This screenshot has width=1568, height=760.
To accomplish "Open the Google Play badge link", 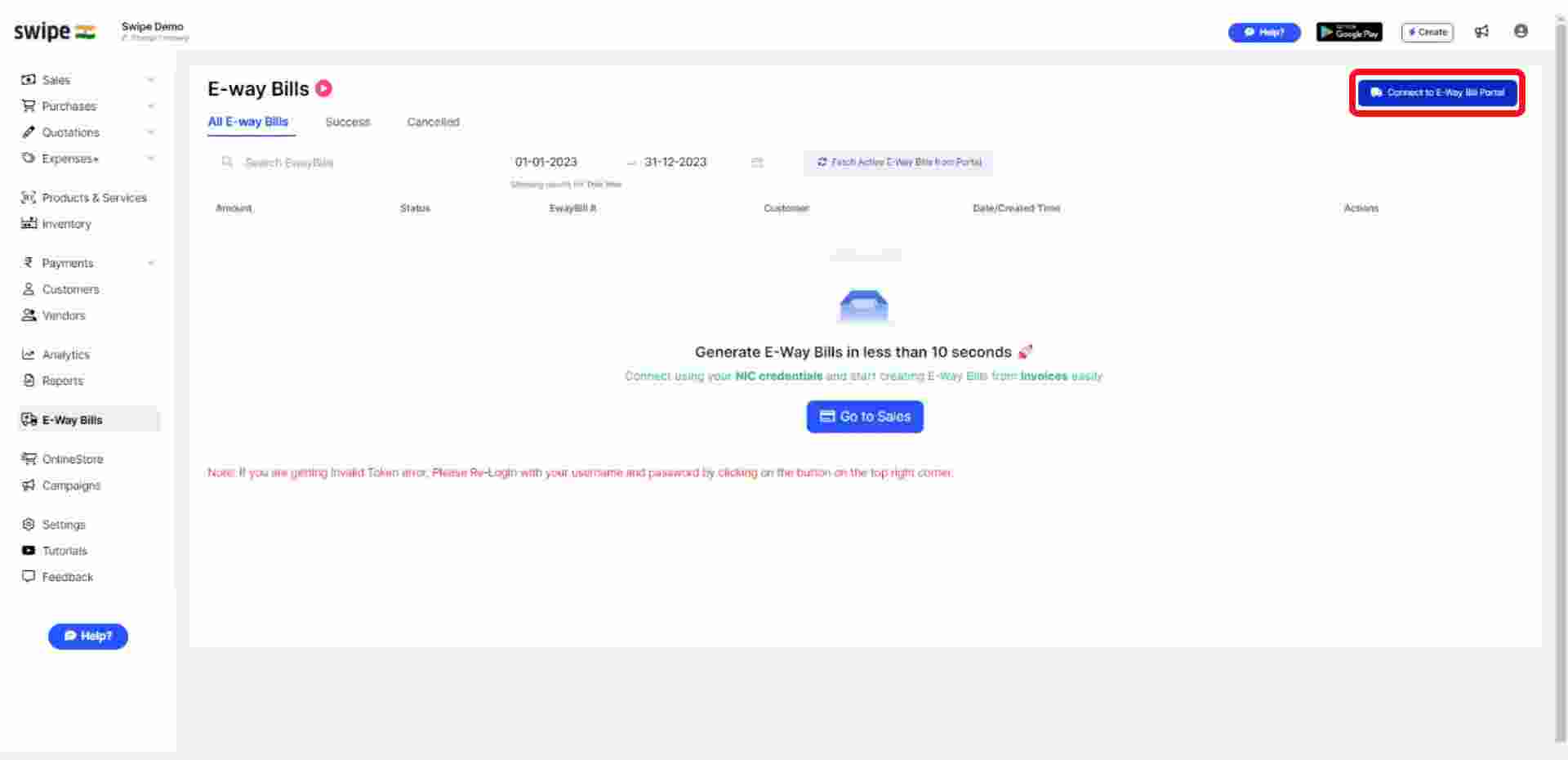I will pyautogui.click(x=1349, y=32).
